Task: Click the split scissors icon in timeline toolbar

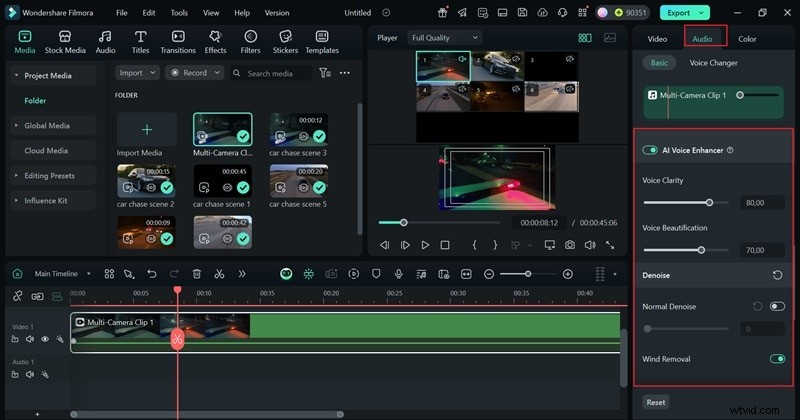Action: coord(219,274)
